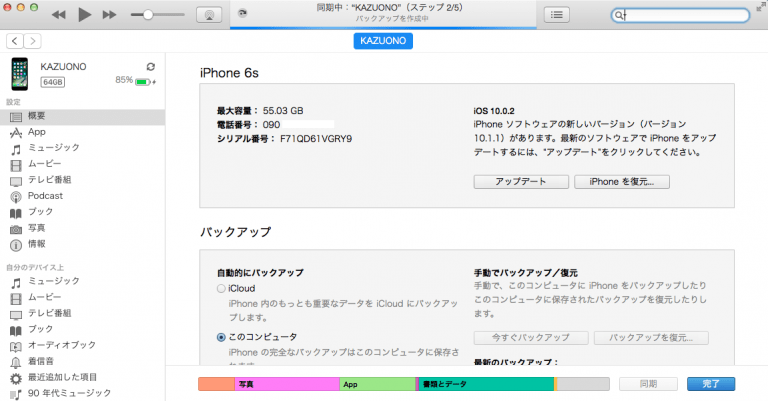
Task: Toggle the full-screen arrows icon
Action: click(x=761, y=7)
